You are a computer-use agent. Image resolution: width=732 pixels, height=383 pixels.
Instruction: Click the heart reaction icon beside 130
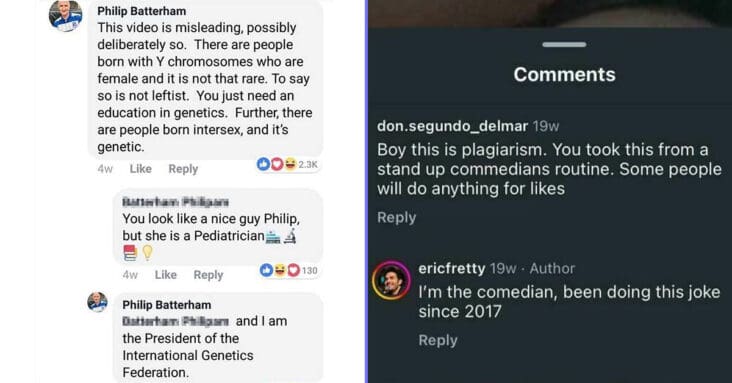tap(293, 270)
